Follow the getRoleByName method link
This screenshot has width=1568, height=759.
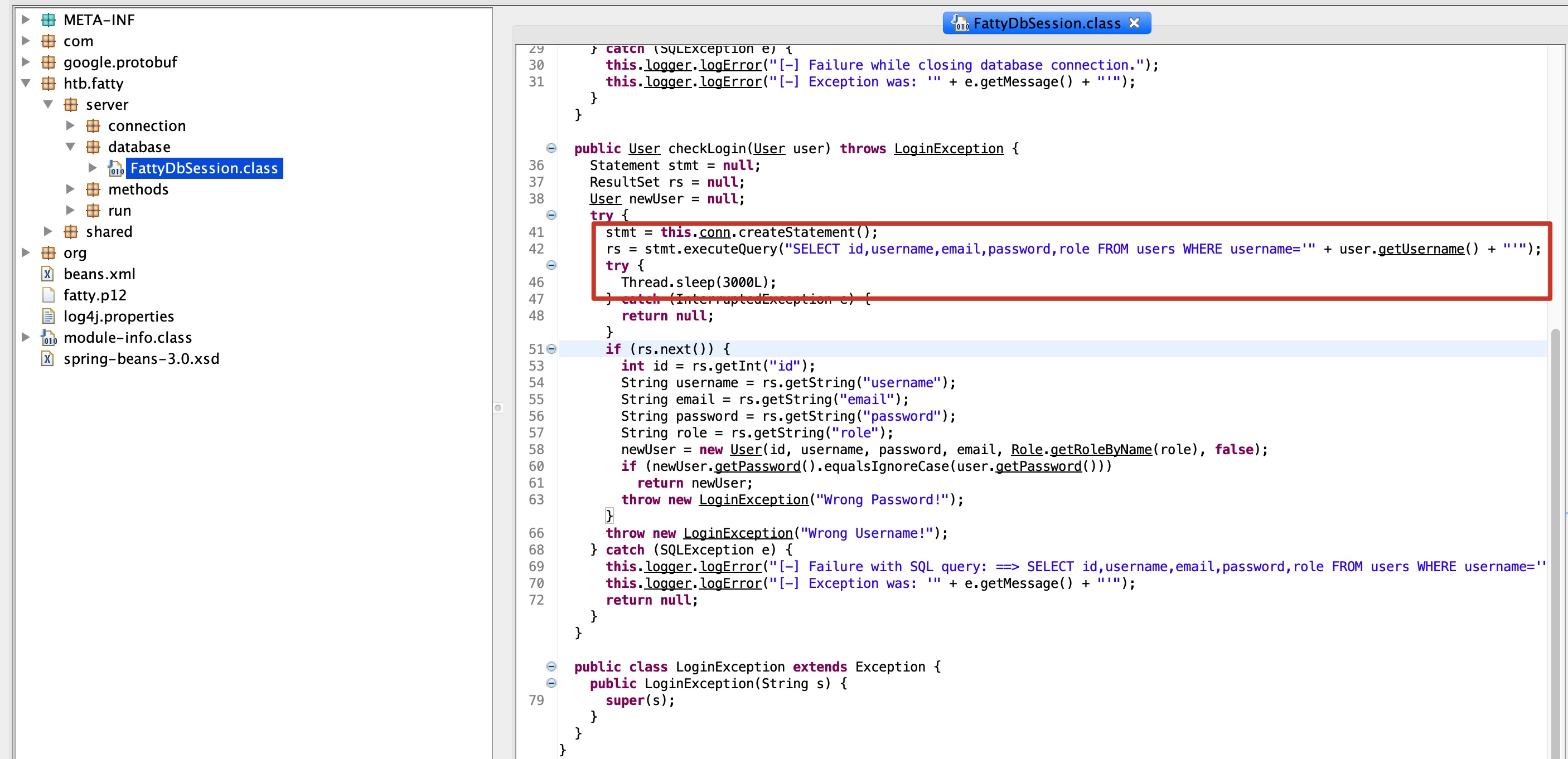pyautogui.click(x=1101, y=450)
